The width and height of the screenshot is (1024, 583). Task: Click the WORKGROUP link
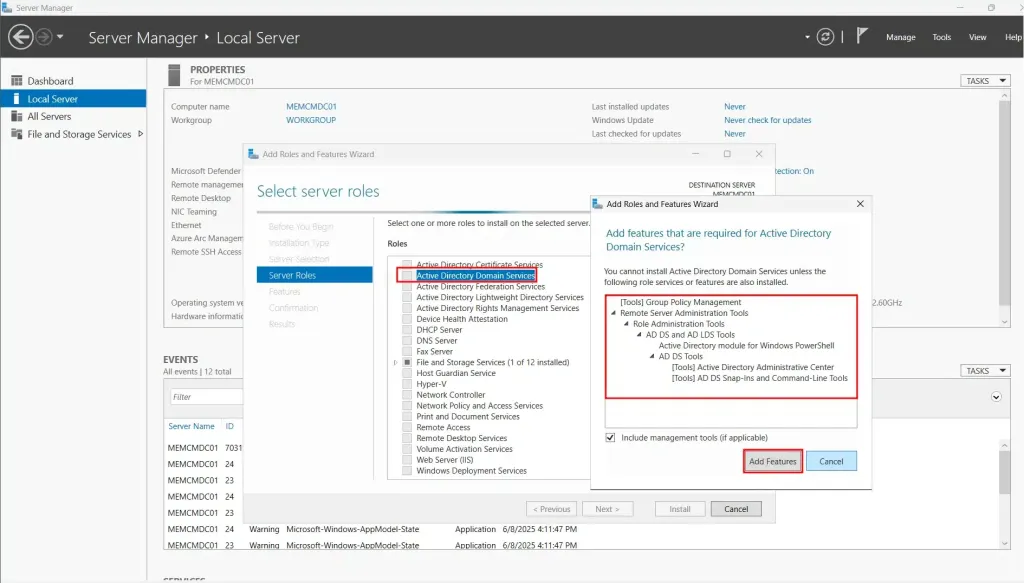pos(311,120)
